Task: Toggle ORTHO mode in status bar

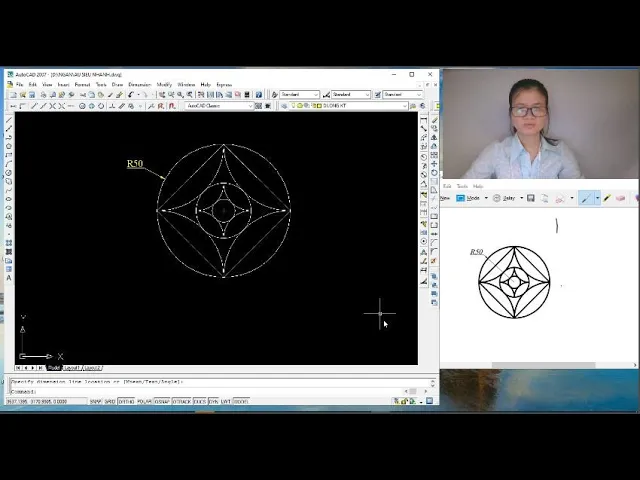Action: click(126, 401)
